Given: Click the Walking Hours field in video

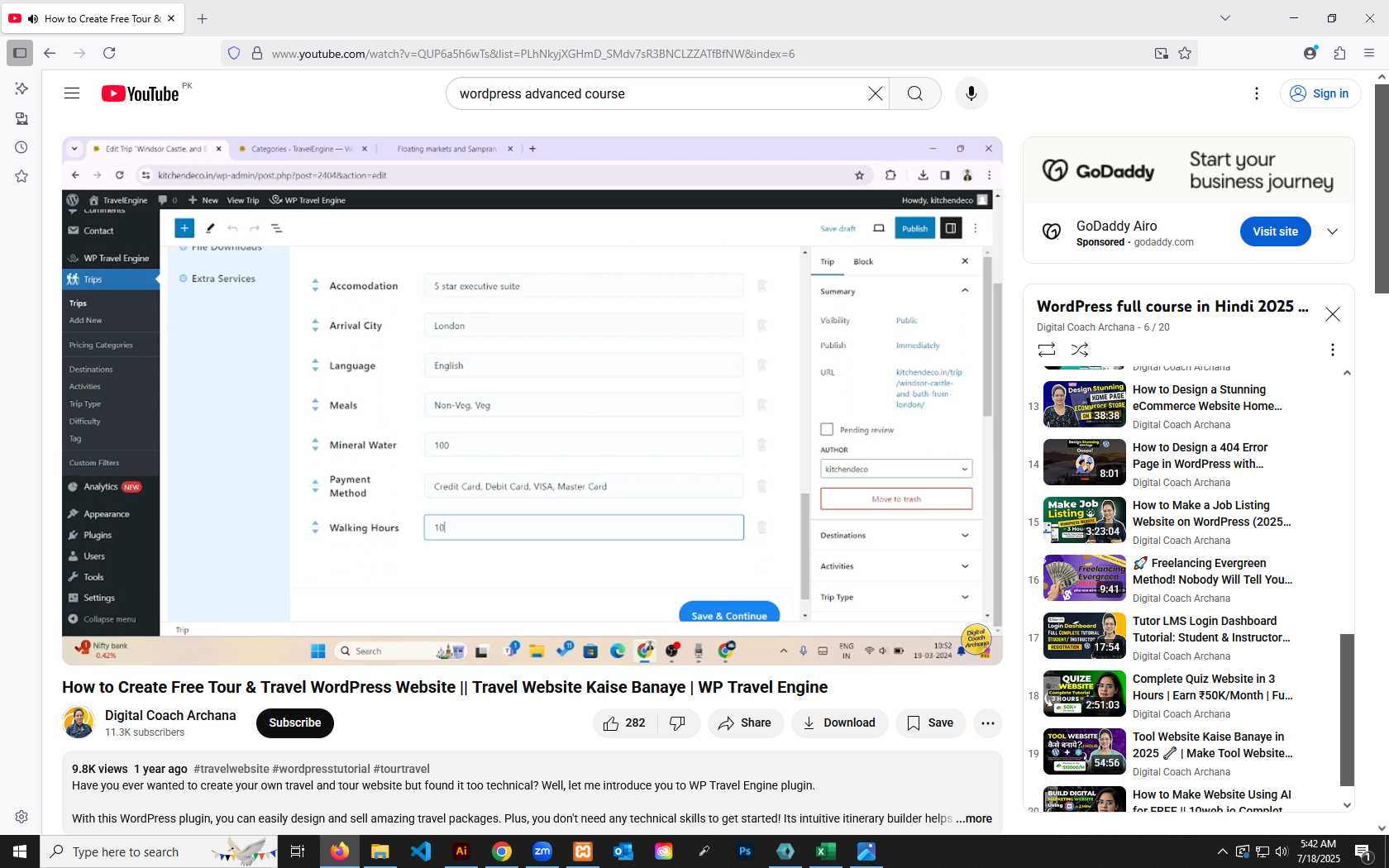Looking at the screenshot, I should (584, 527).
